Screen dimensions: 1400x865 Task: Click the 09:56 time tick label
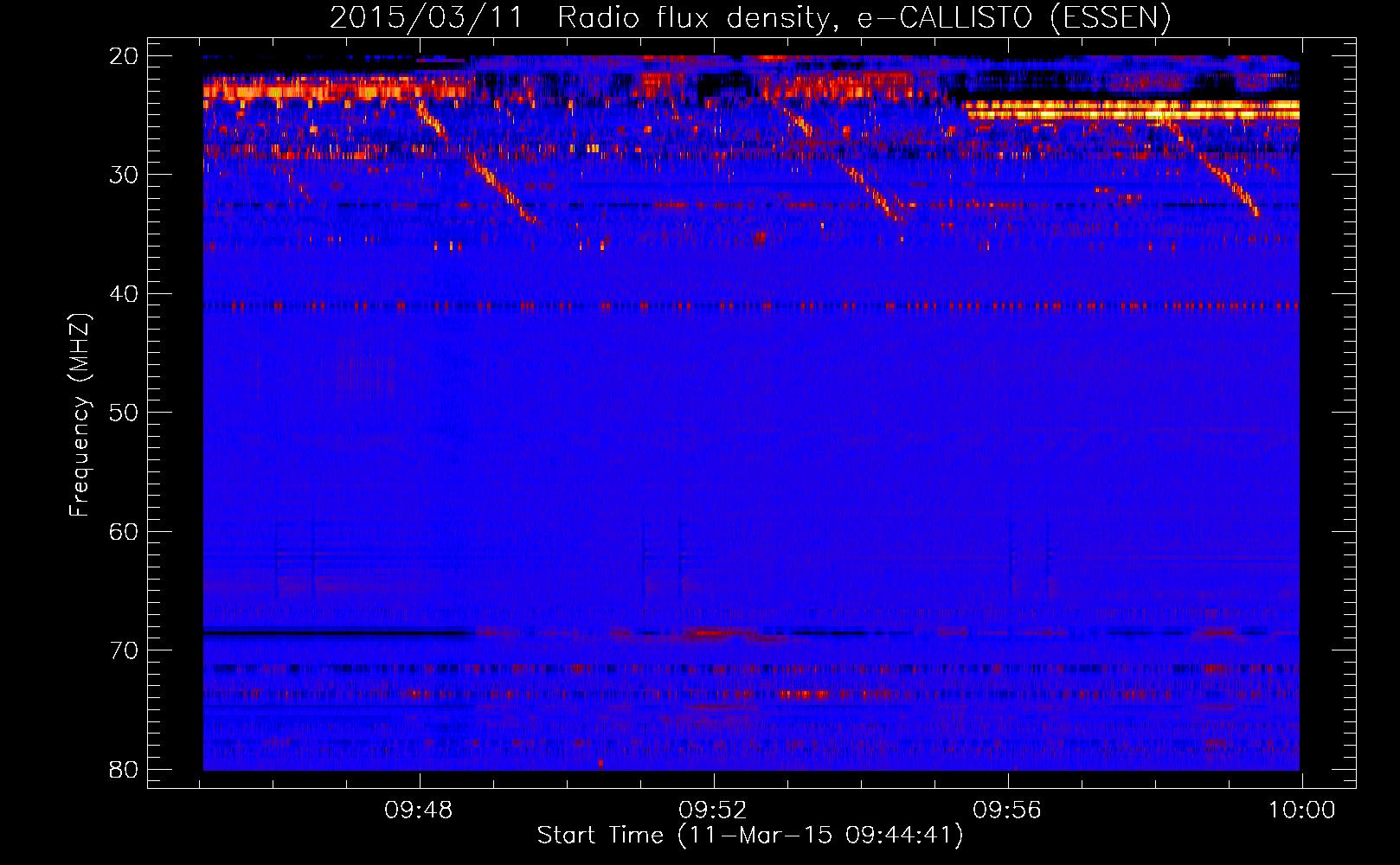[1007, 811]
